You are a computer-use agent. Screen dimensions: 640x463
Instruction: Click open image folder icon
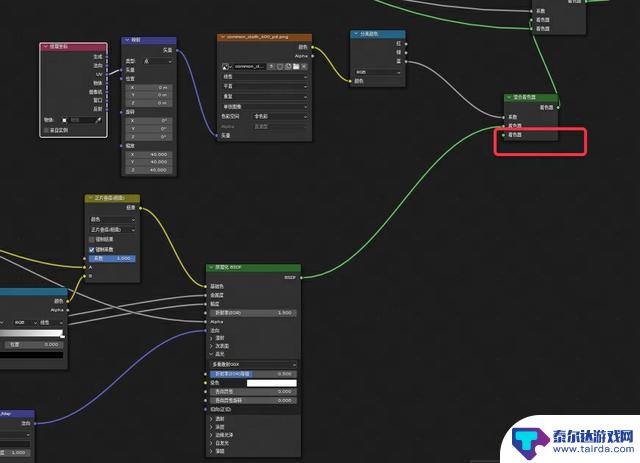[x=296, y=66]
